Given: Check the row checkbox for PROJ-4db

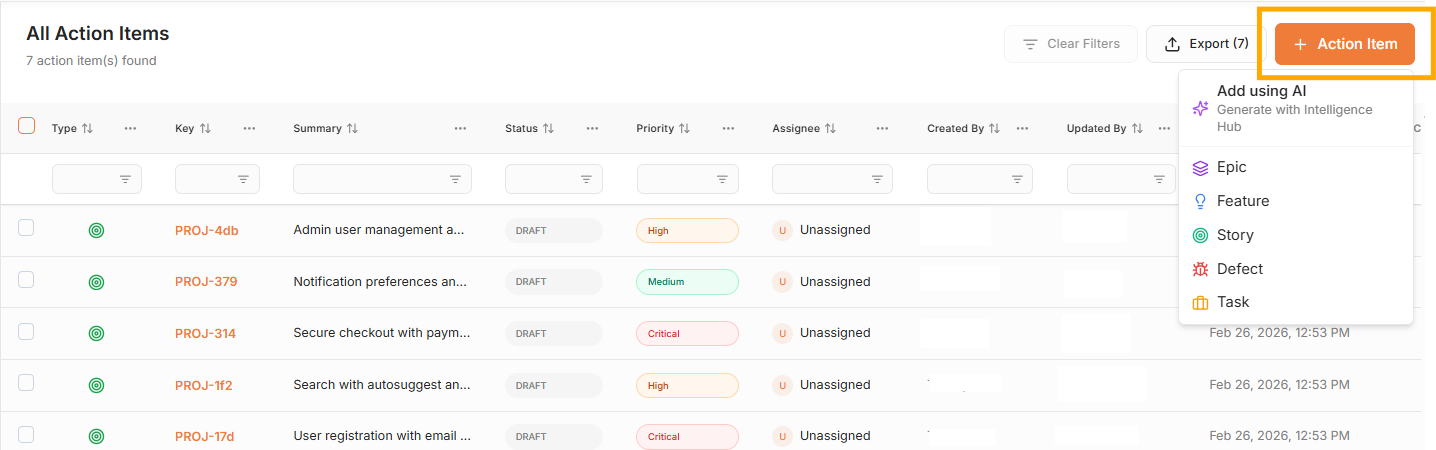Looking at the screenshot, I should point(26,228).
